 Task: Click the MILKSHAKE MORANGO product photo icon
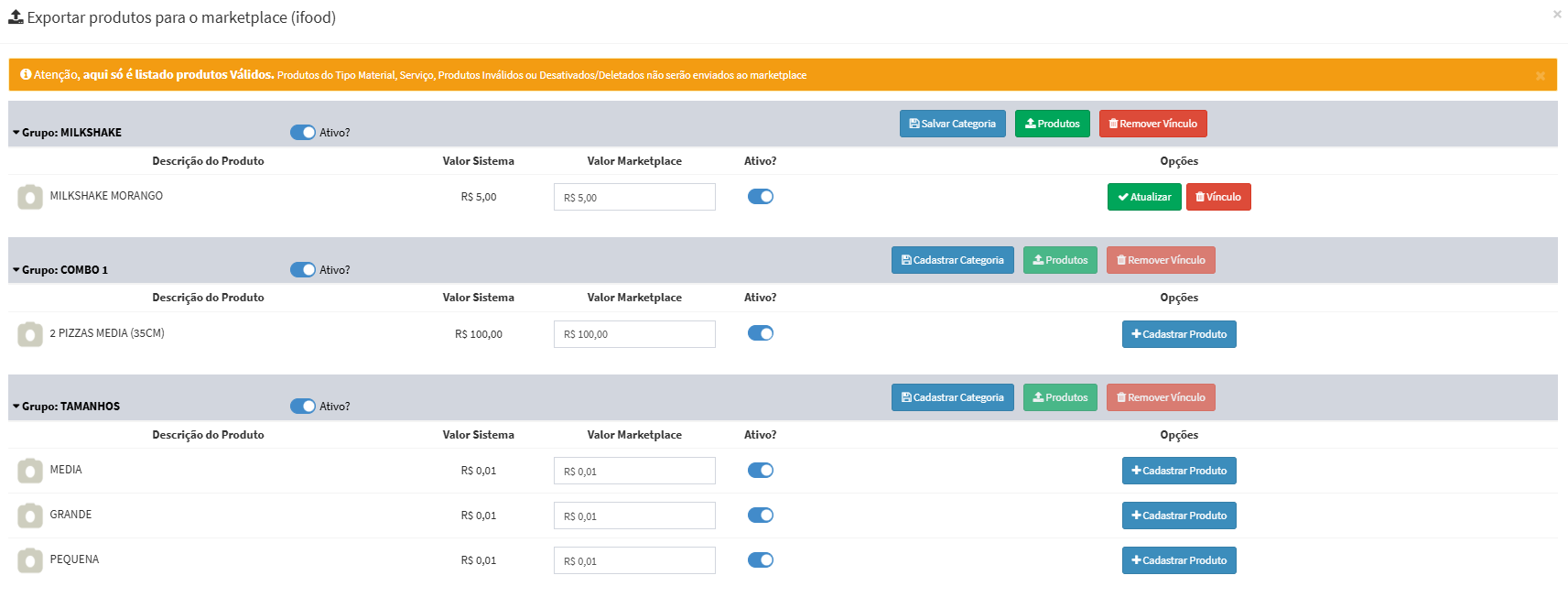(30, 197)
